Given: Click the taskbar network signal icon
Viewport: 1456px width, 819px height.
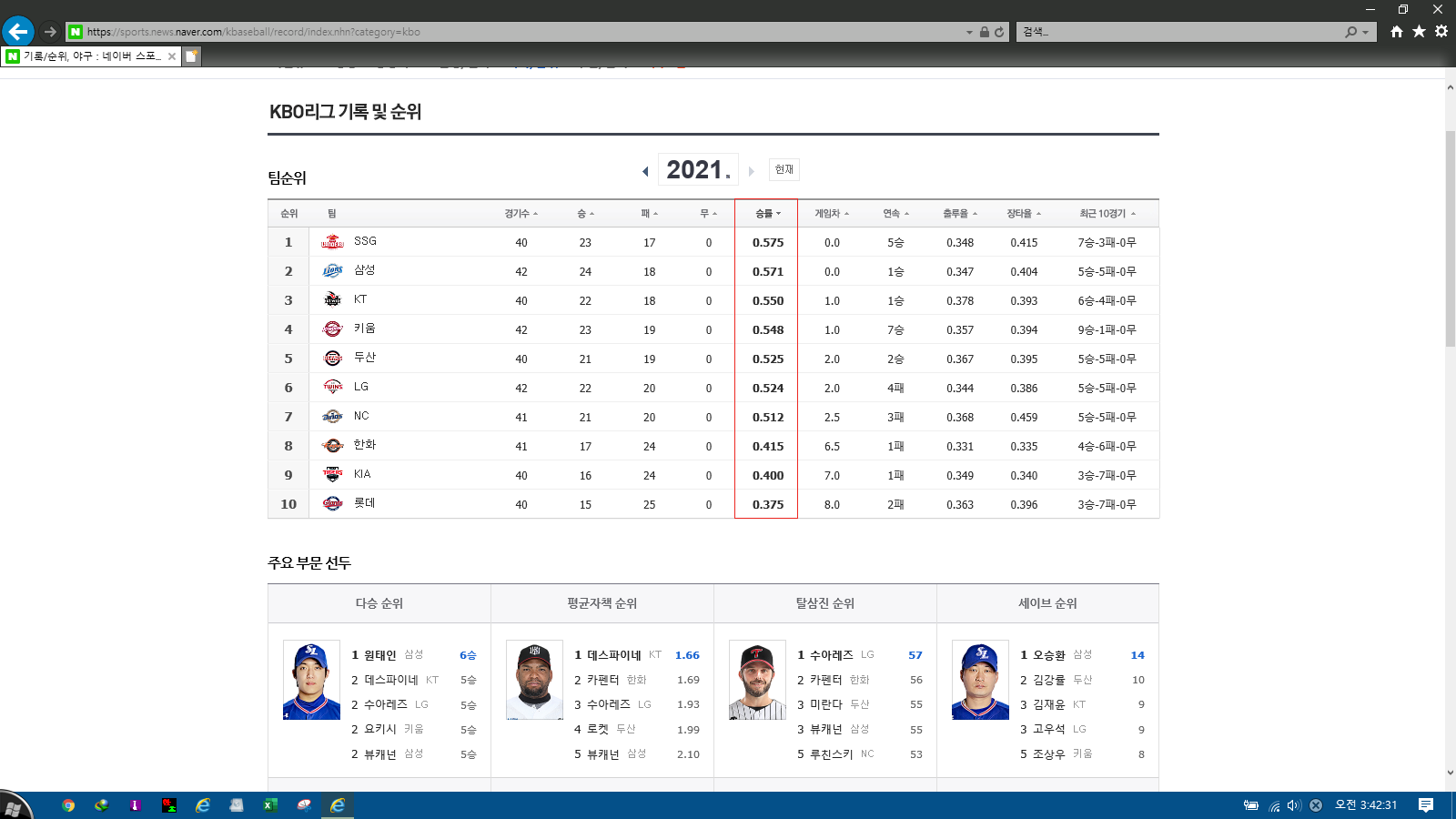Looking at the screenshot, I should pyautogui.click(x=1274, y=805).
